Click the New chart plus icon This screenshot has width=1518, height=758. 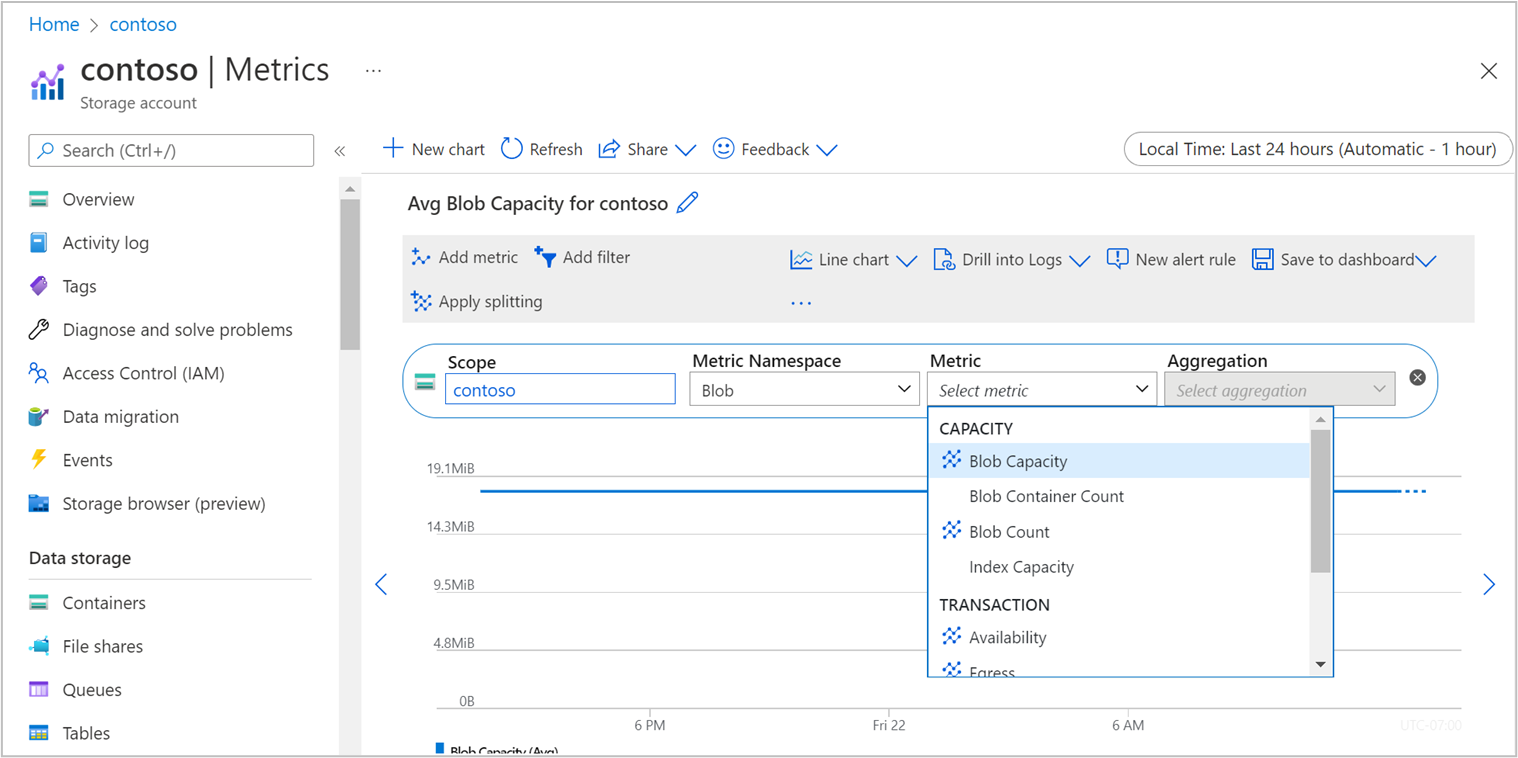tap(393, 149)
